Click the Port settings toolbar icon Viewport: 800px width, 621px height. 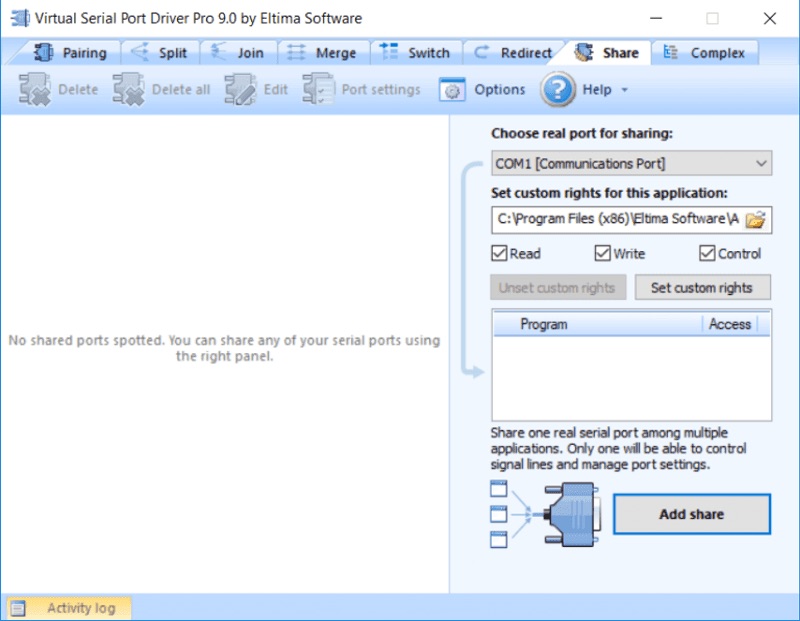click(318, 89)
